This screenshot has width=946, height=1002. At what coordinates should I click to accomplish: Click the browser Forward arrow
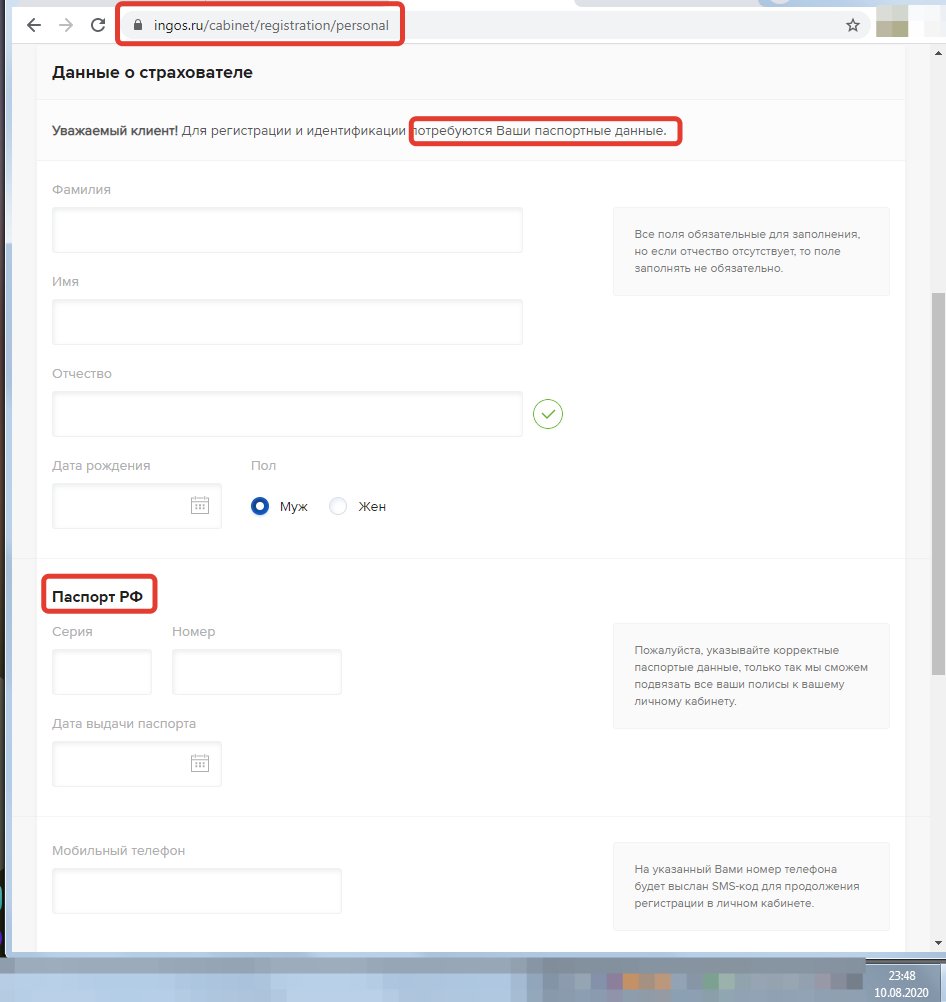pos(66,26)
